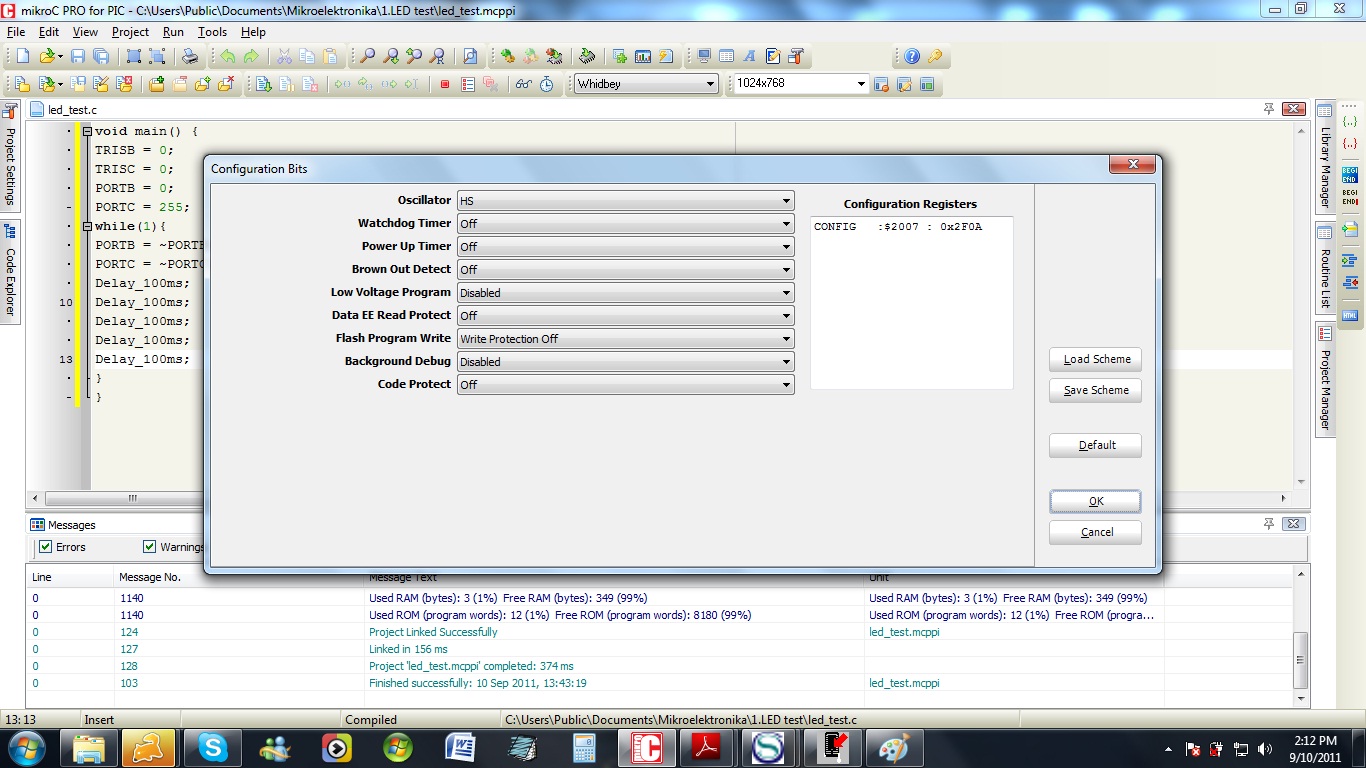Click the Save Scheme button

[1095, 391]
